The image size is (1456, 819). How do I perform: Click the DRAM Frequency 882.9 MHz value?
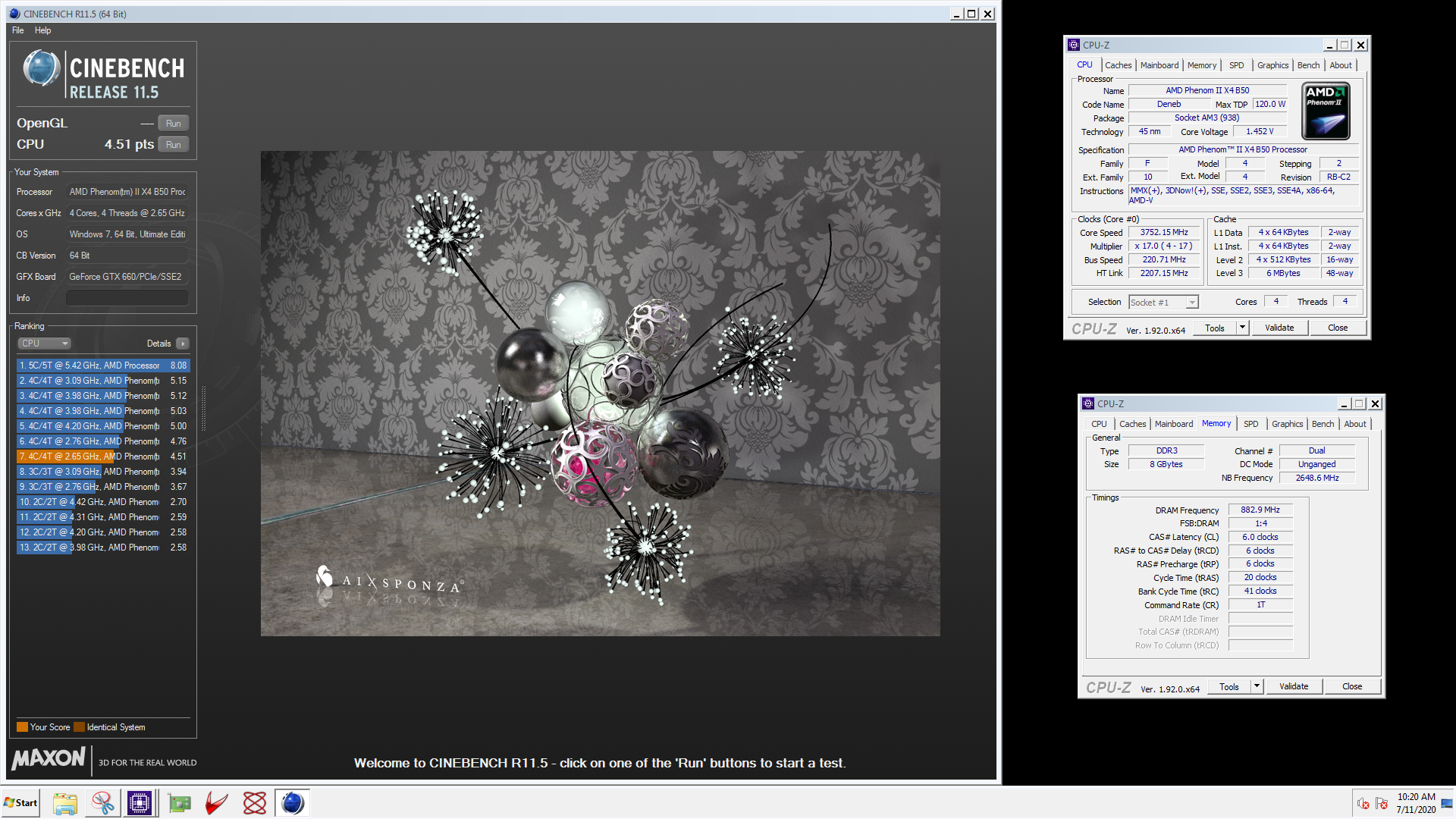[x=1260, y=510]
